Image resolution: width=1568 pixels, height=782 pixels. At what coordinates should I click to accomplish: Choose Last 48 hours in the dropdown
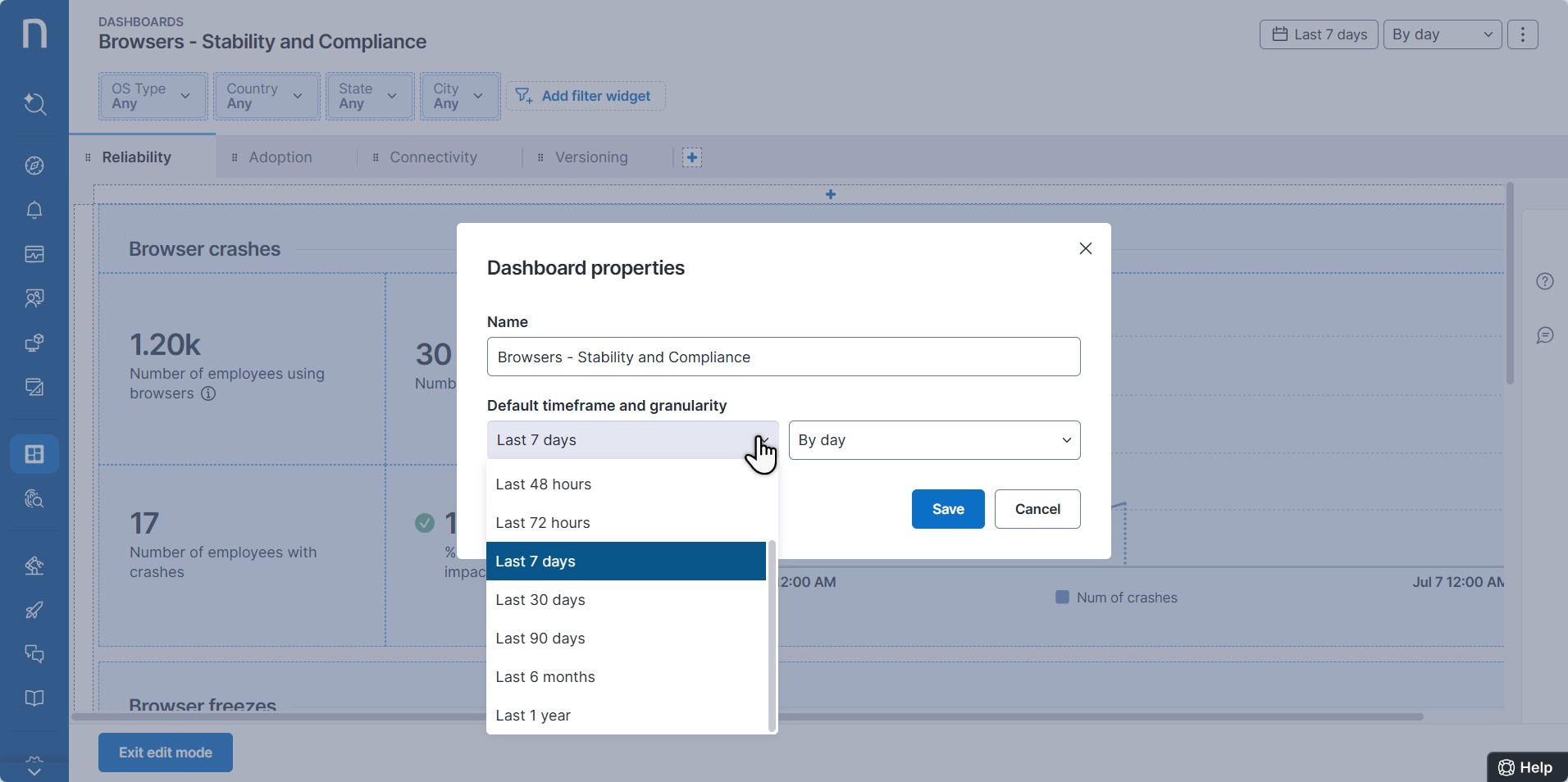(543, 484)
